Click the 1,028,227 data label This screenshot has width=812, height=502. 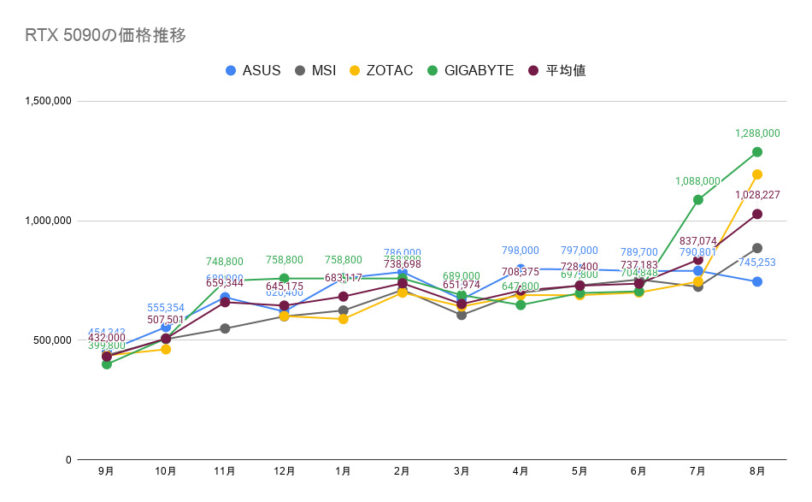click(757, 195)
